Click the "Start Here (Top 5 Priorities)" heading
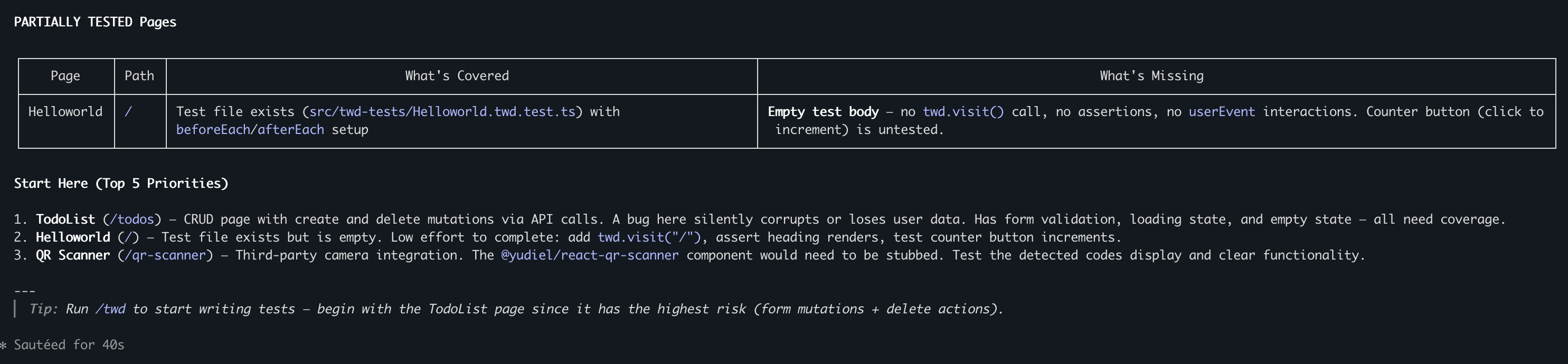Image resolution: width=1568 pixels, height=364 pixels. (121, 183)
